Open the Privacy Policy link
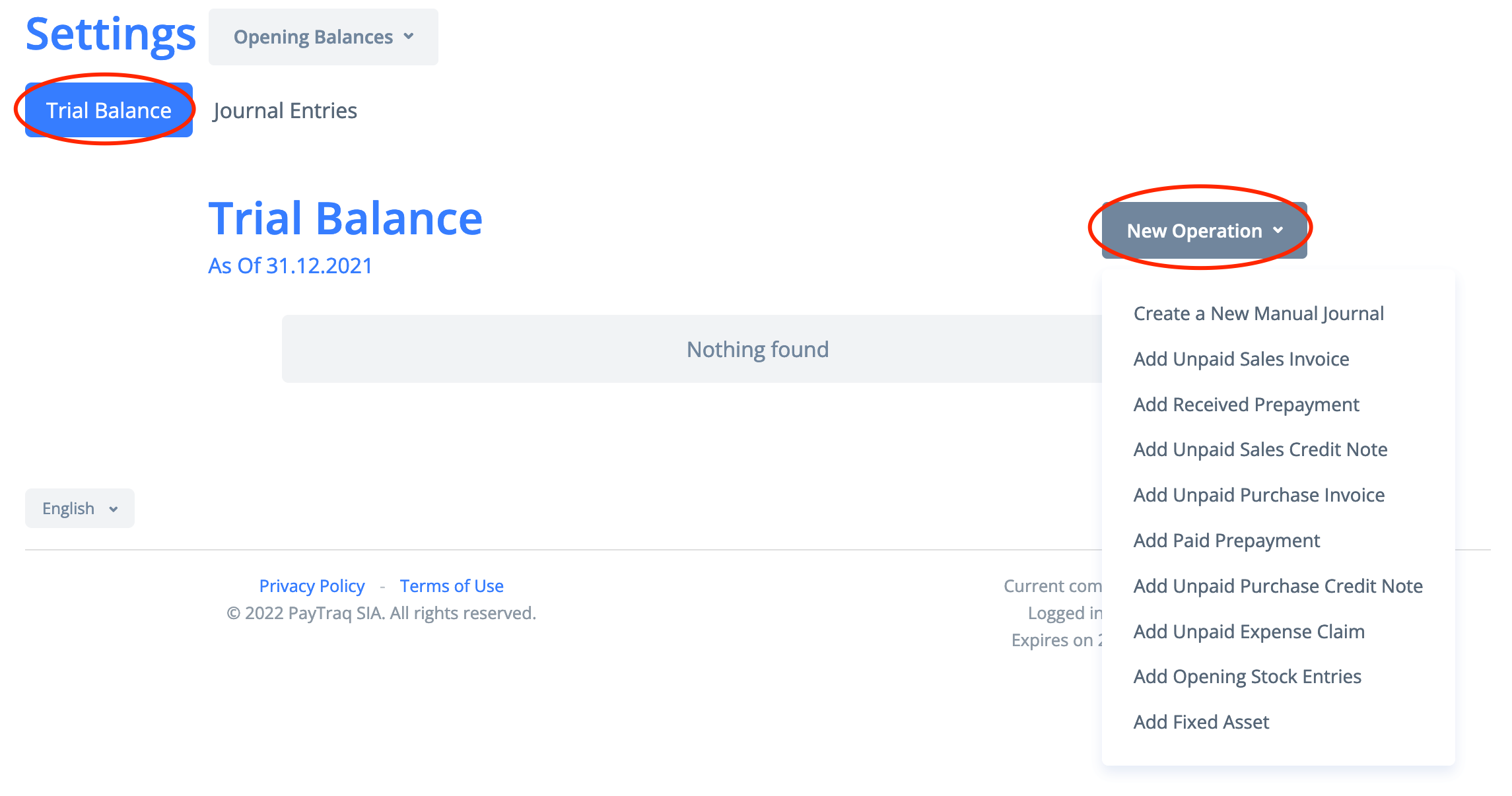1512x796 pixels. (x=312, y=586)
